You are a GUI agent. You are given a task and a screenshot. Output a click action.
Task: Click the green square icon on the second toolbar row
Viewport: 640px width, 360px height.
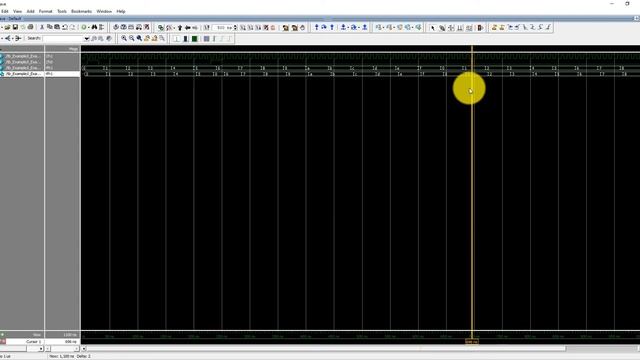coord(195,39)
